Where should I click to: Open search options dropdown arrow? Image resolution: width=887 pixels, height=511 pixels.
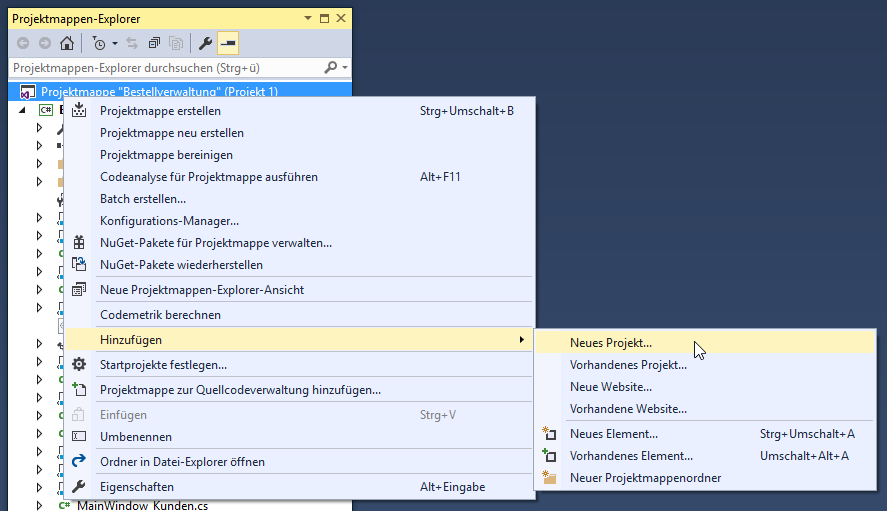[345, 68]
